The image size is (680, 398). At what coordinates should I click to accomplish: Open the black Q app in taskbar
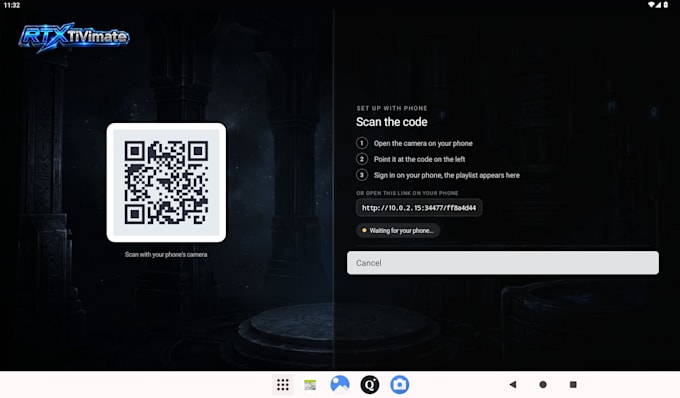tap(369, 385)
